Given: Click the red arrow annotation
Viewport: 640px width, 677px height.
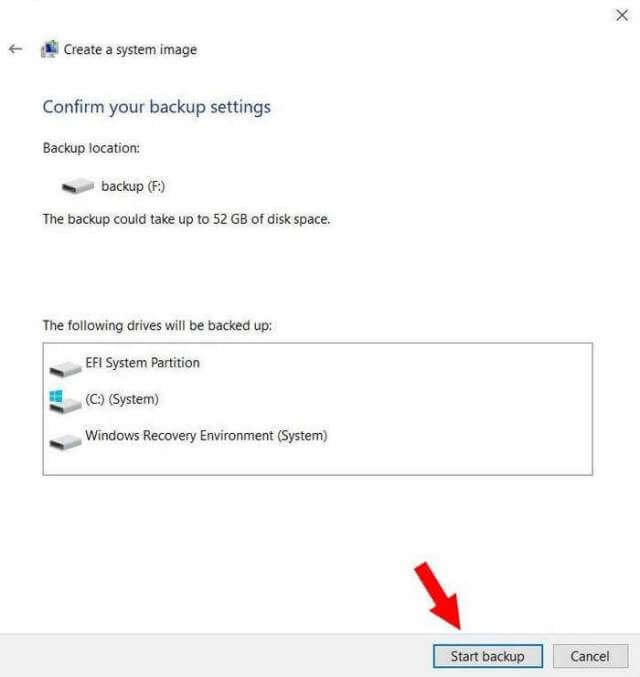Looking at the screenshot, I should [x=438, y=596].
